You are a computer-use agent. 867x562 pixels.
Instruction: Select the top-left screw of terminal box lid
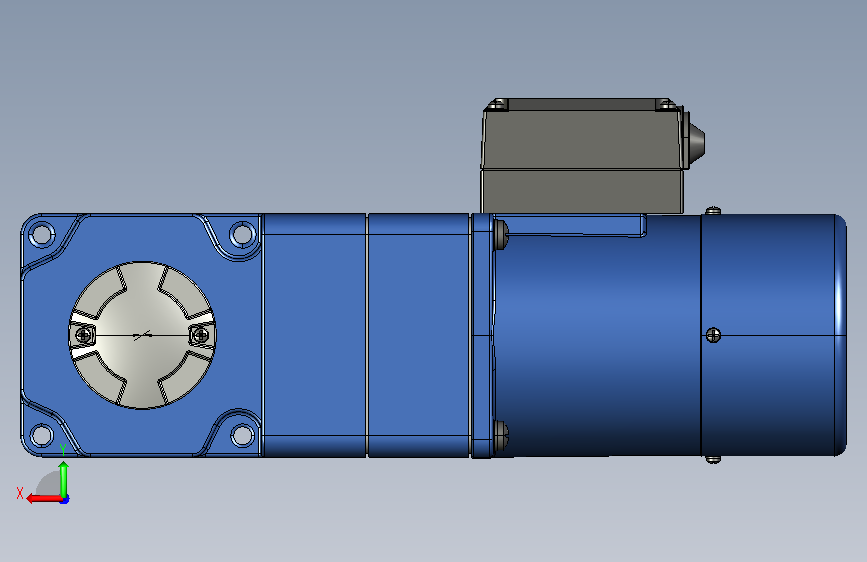click(x=498, y=103)
